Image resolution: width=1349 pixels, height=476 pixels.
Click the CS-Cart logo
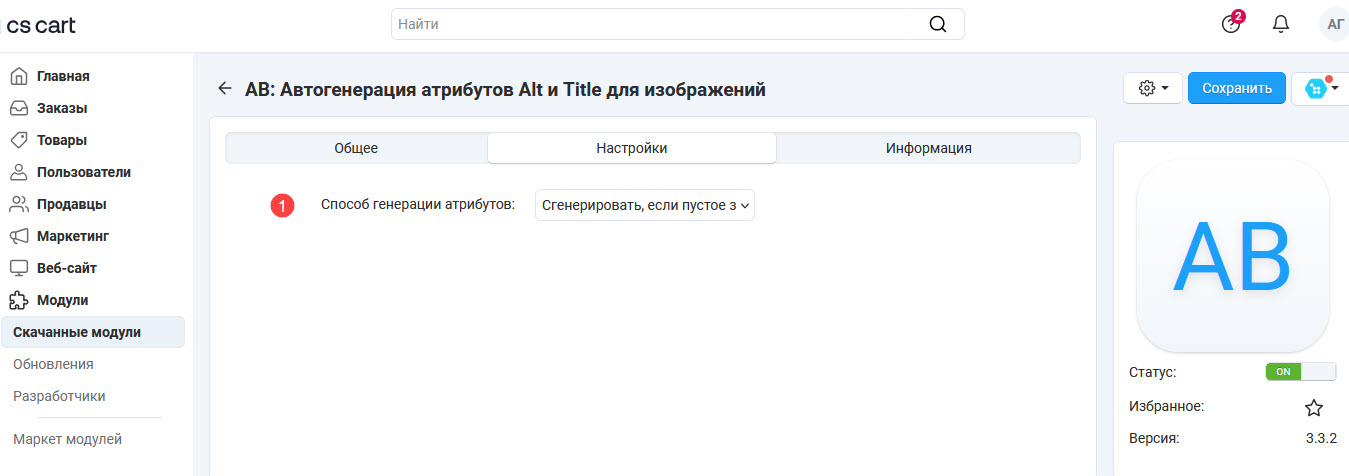tap(41, 25)
